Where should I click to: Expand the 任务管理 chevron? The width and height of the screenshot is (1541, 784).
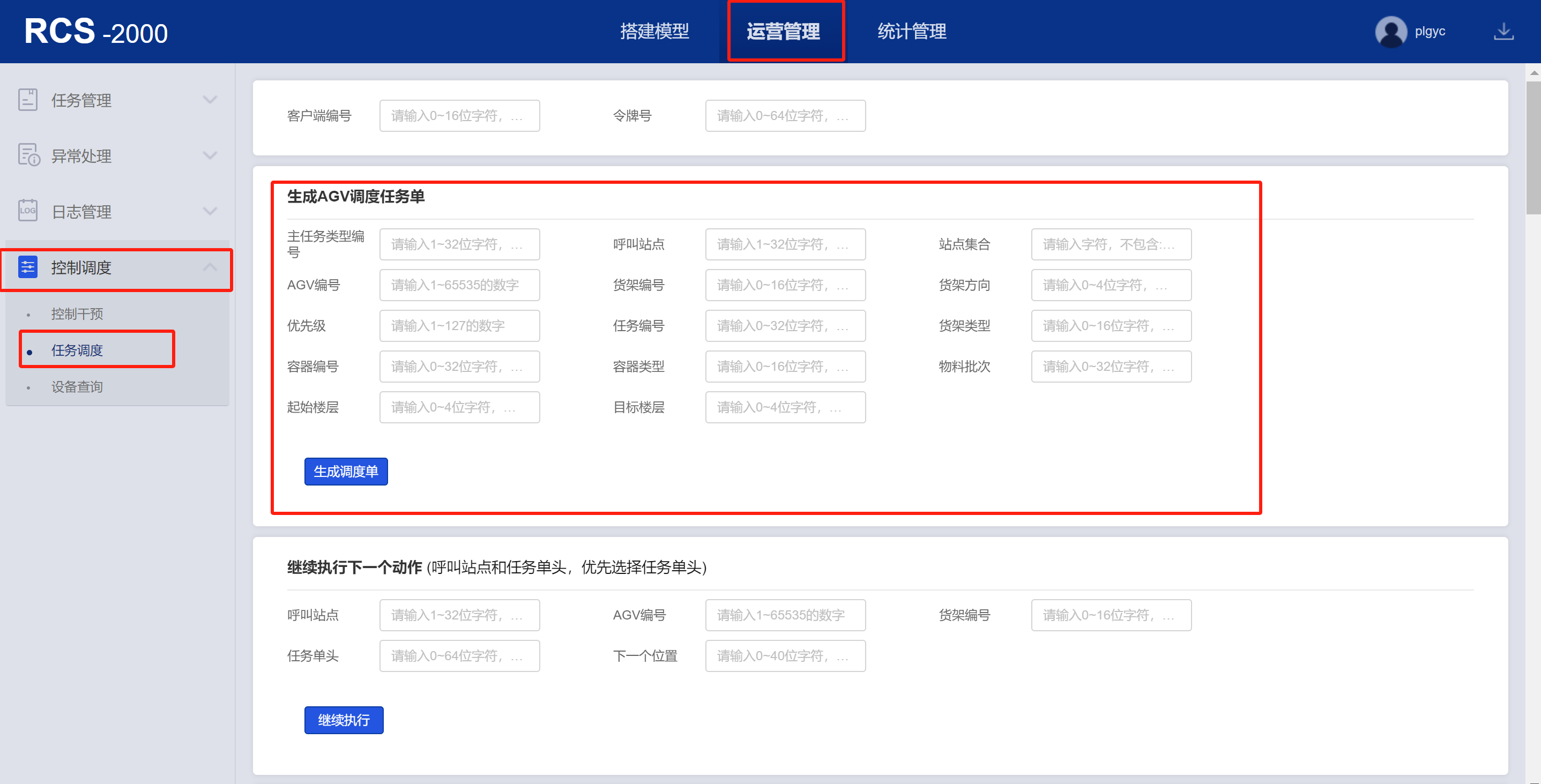tap(210, 100)
